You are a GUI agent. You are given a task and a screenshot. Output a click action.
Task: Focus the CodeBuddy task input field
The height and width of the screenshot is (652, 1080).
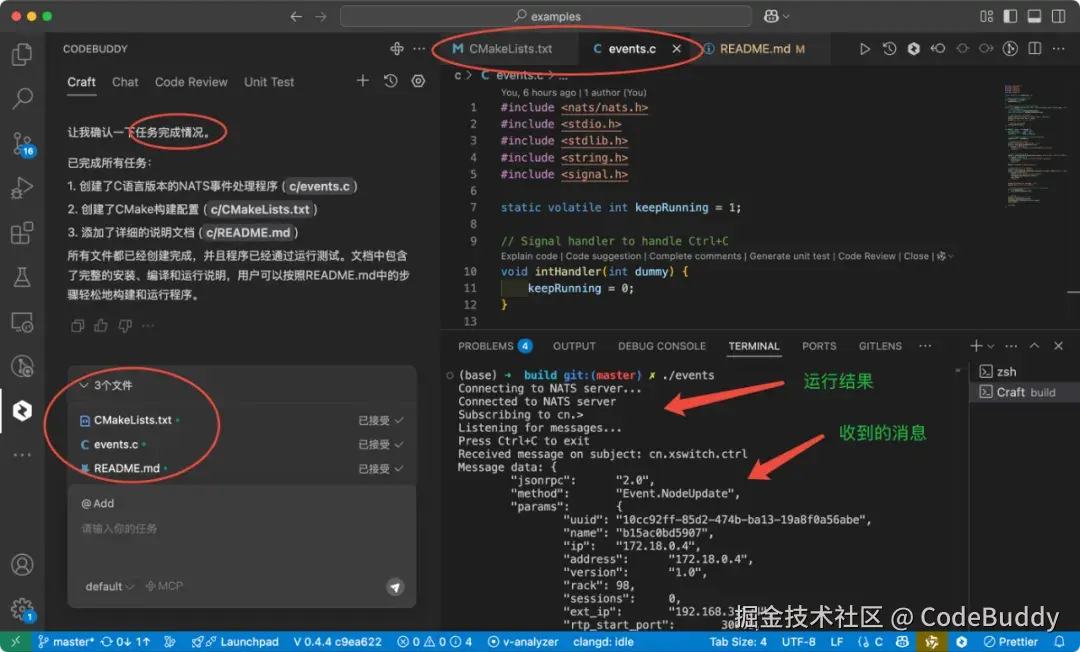click(x=241, y=529)
